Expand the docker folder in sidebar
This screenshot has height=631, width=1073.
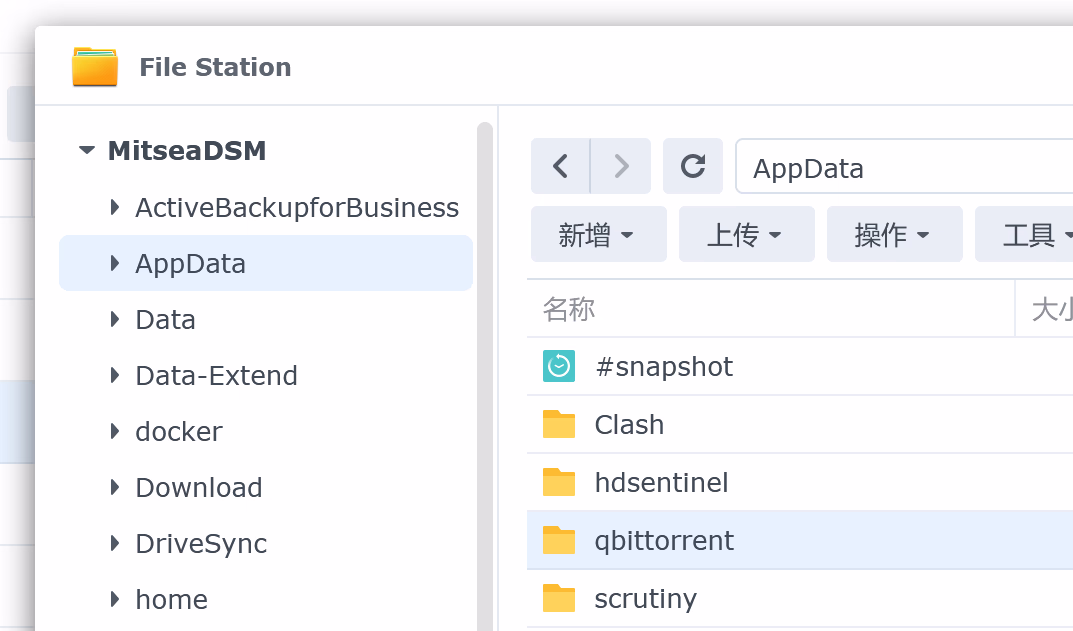click(x=115, y=432)
